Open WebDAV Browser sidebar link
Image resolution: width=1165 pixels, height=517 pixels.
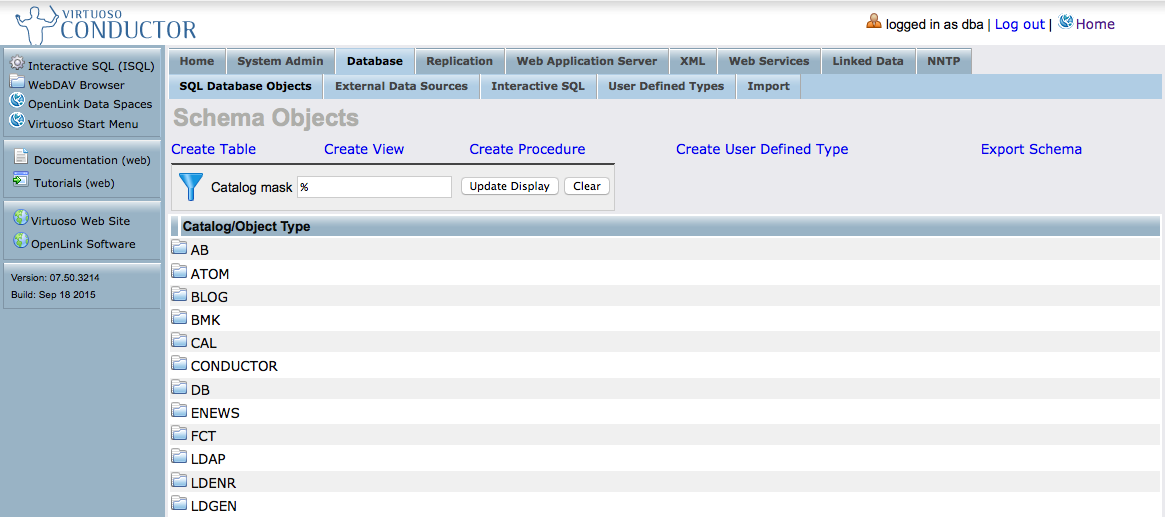pos(77,85)
